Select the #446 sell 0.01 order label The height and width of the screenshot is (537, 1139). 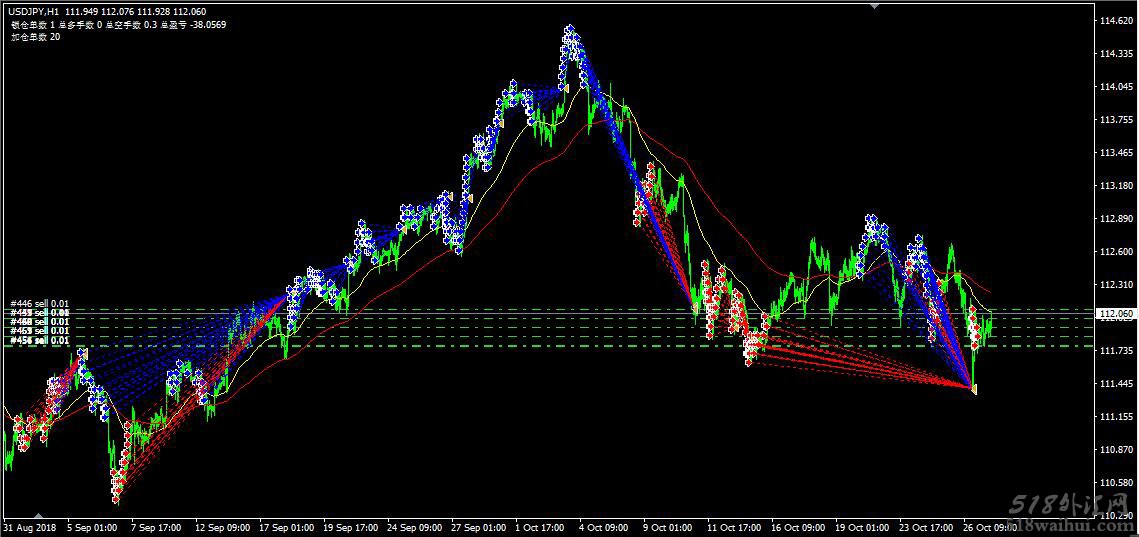(x=40, y=304)
